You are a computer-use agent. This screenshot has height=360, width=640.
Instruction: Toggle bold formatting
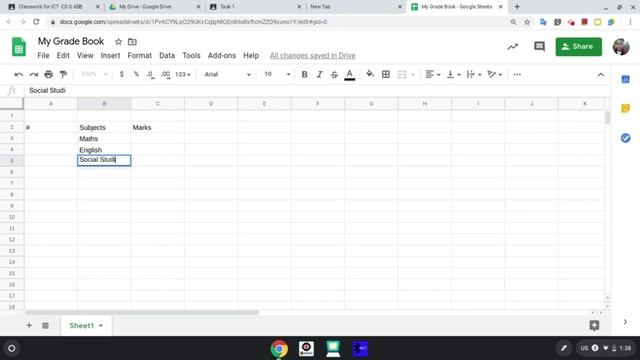coord(304,74)
